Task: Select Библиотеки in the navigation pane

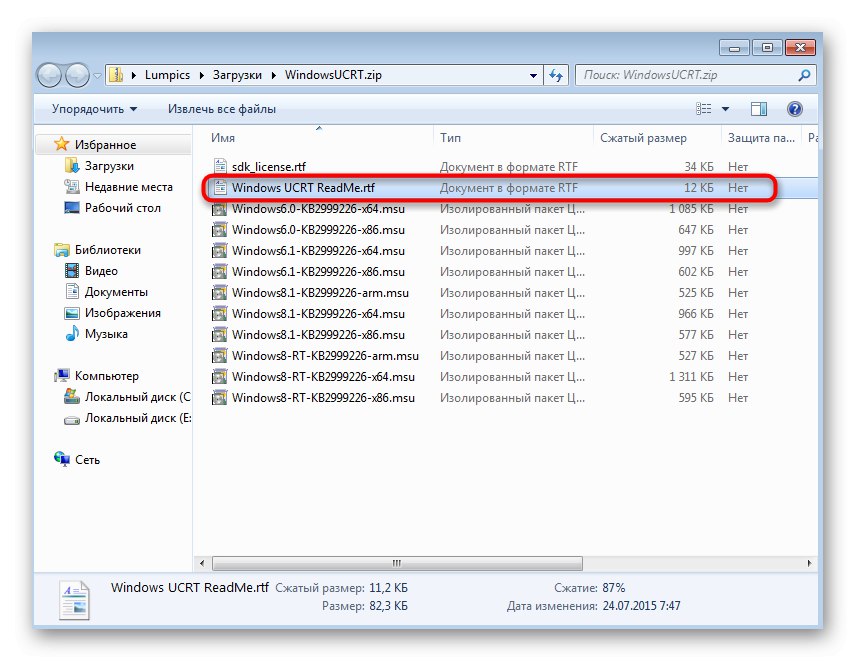Action: pyautogui.click(x=108, y=250)
